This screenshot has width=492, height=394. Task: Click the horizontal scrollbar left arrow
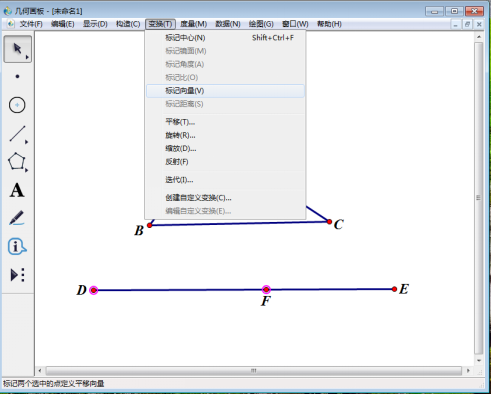pos(40,371)
